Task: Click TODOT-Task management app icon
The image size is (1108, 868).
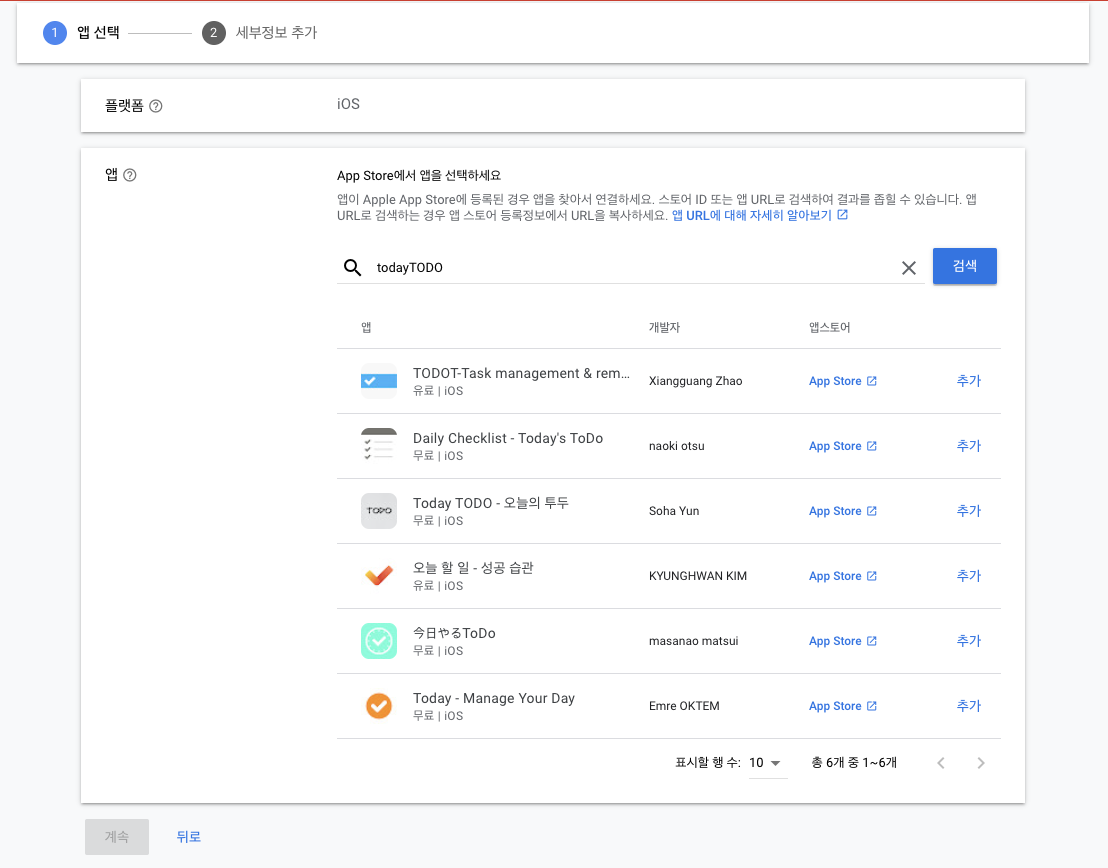Action: click(379, 381)
